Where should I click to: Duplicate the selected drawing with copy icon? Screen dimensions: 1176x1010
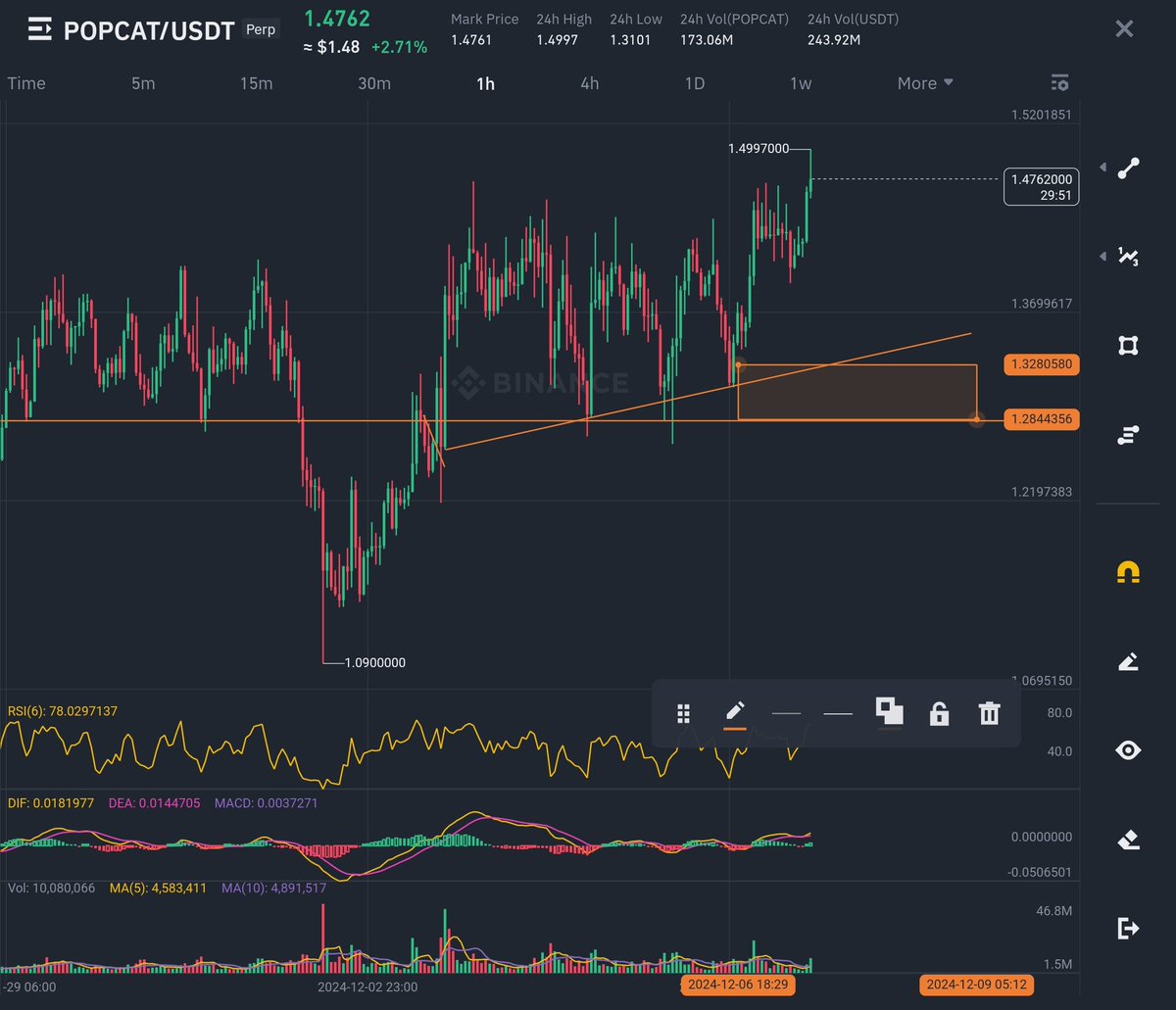(x=889, y=712)
